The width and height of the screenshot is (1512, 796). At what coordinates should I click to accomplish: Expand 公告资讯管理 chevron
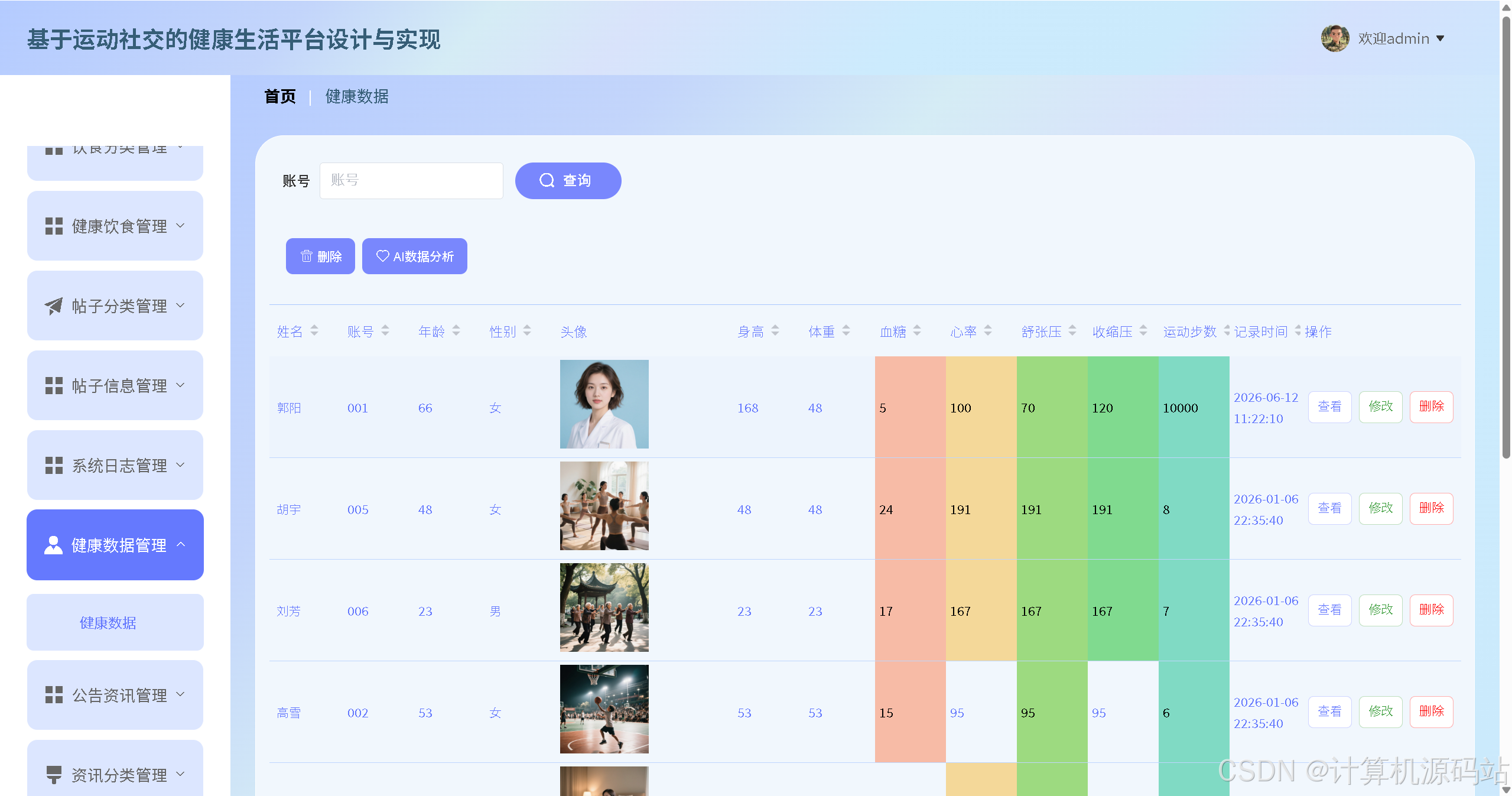click(181, 694)
